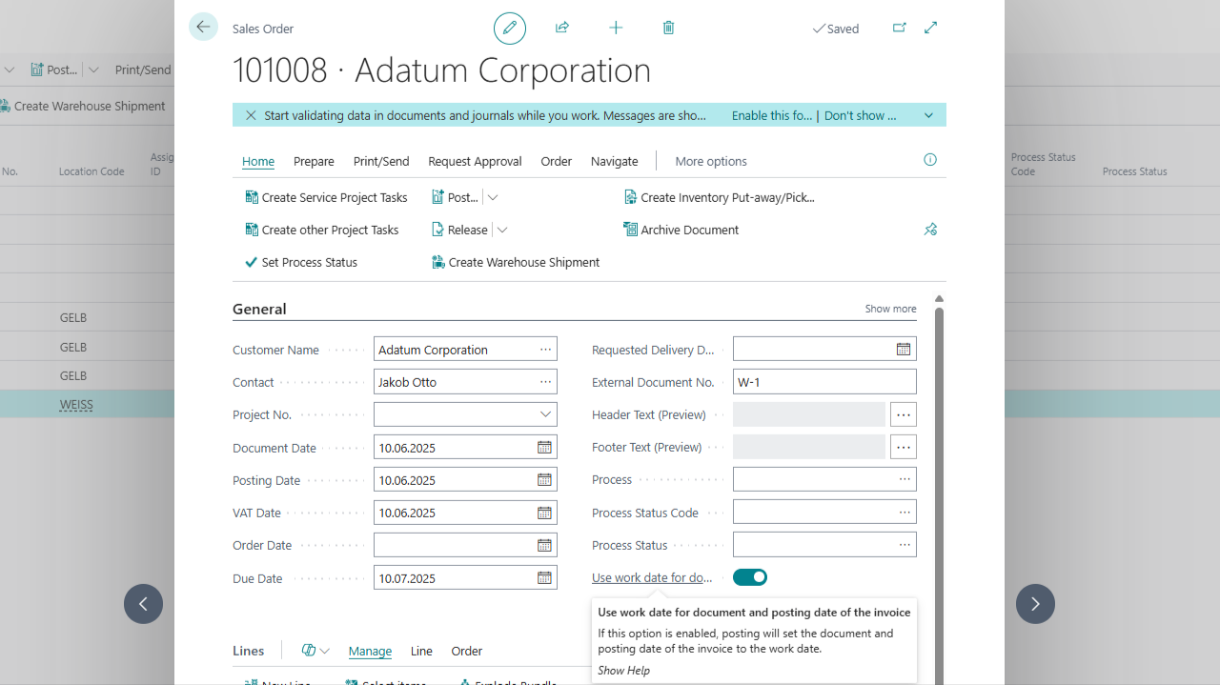Open Requested Delivery Date calendar picker

pos(903,349)
